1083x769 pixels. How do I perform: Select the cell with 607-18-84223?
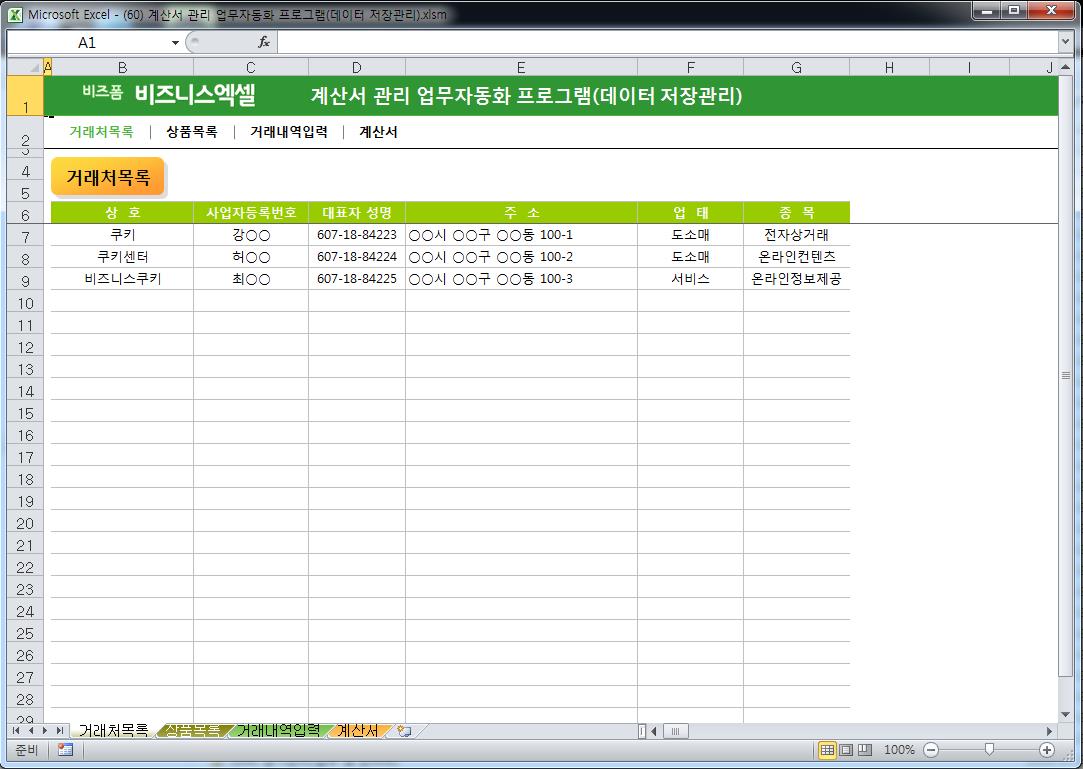pyautogui.click(x=356, y=235)
